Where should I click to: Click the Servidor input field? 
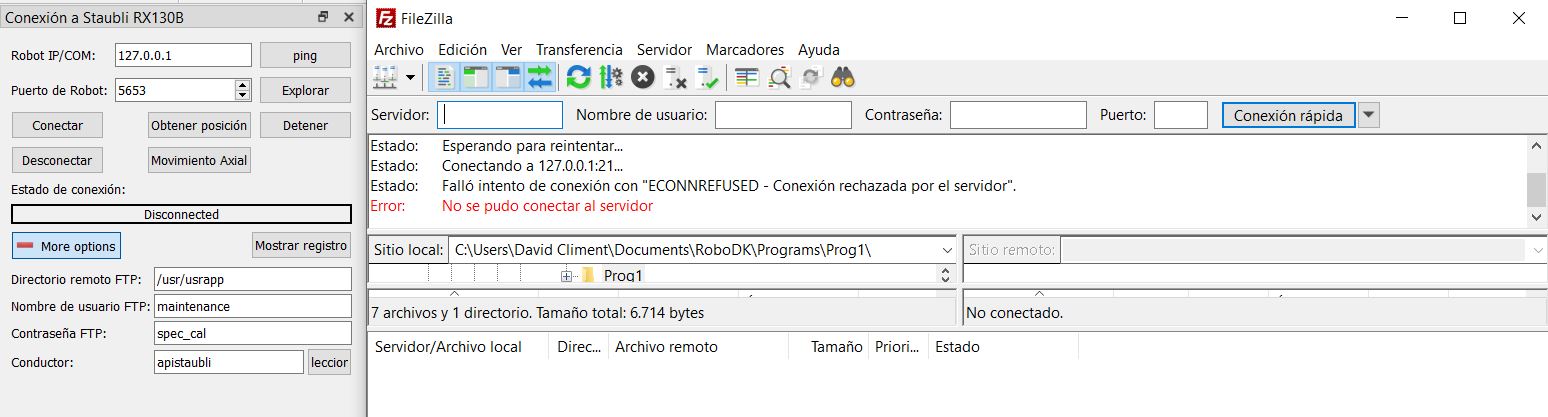[500, 115]
